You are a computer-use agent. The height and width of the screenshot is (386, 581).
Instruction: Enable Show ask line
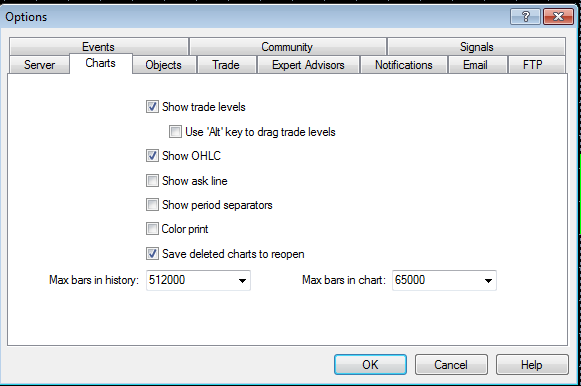pyautogui.click(x=152, y=181)
